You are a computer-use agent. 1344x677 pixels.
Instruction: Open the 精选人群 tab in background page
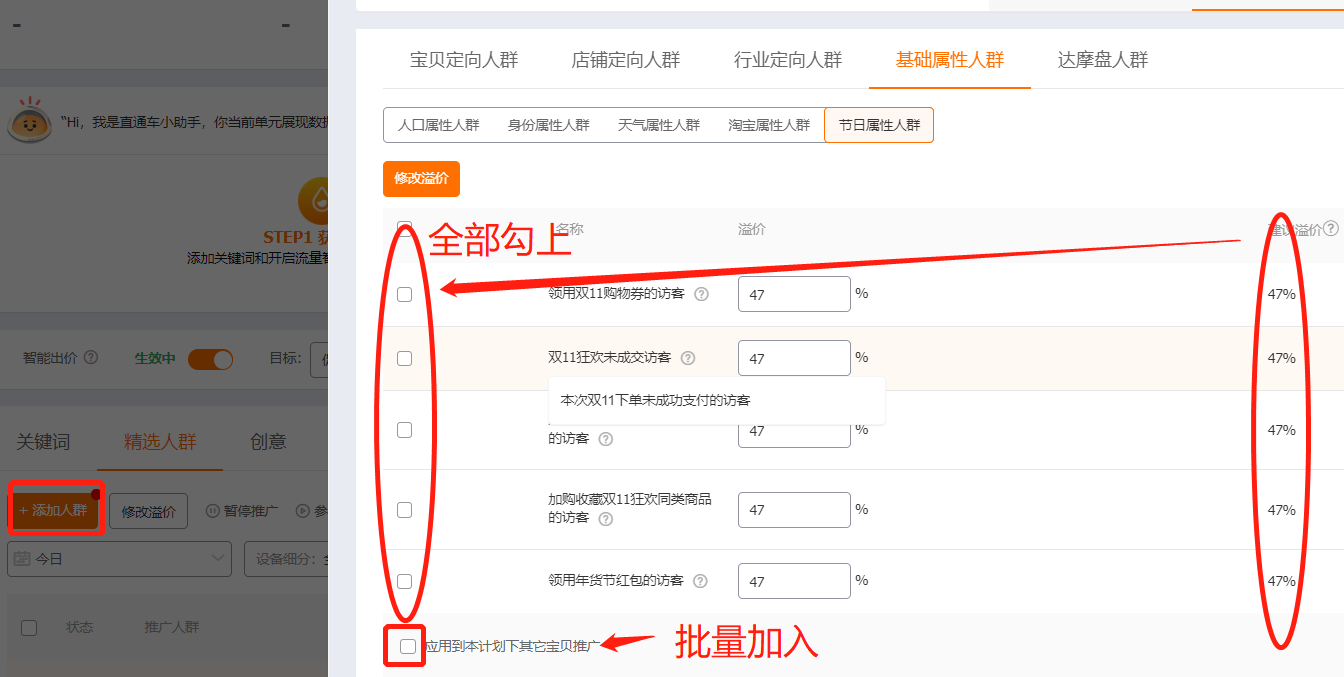tap(160, 442)
